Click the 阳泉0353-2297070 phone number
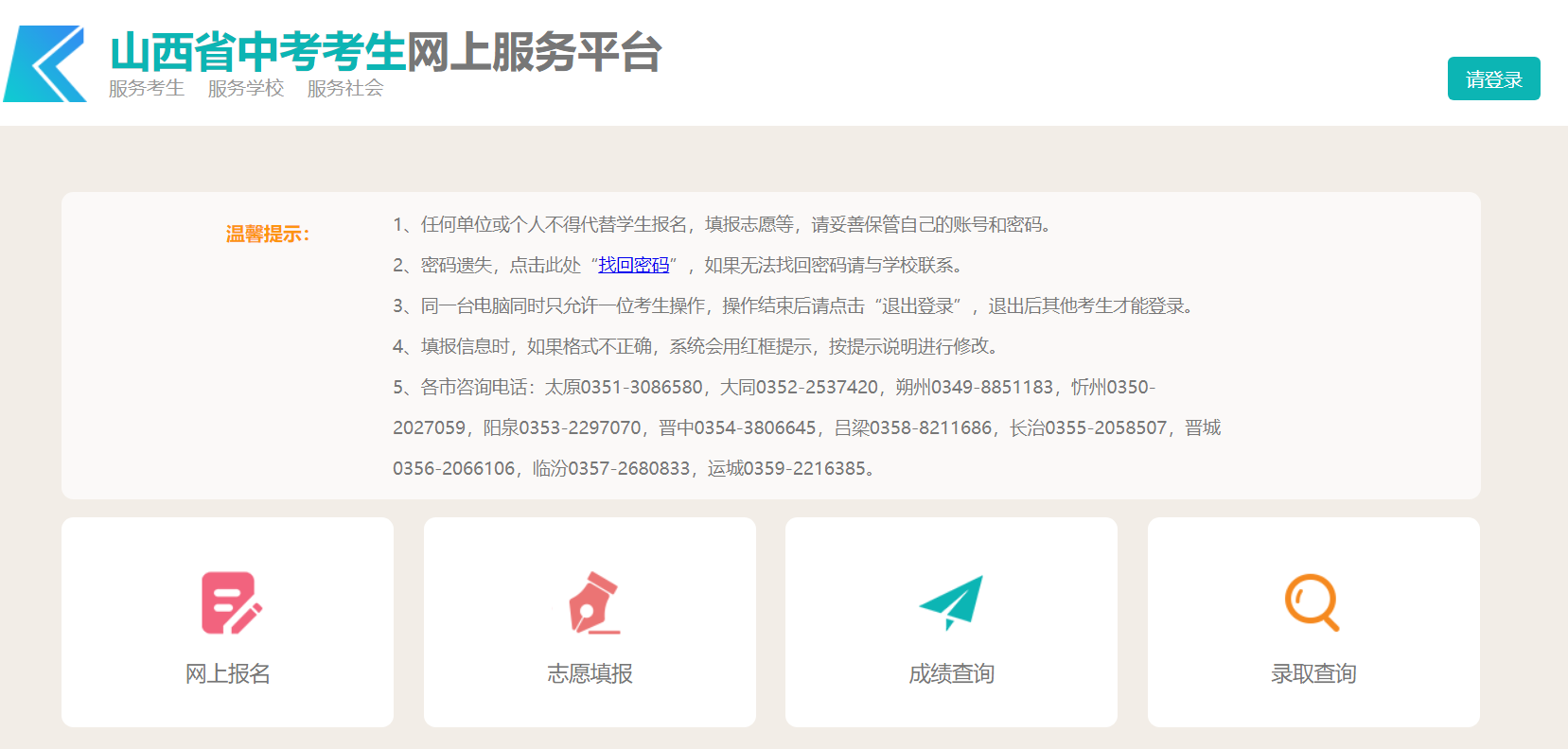The image size is (1568, 749). click(562, 427)
